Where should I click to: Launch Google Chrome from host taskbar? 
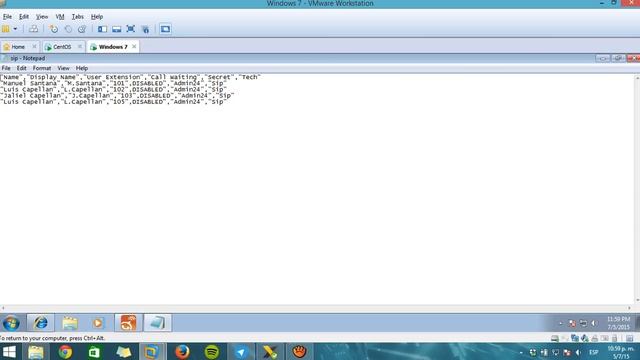click(x=65, y=352)
